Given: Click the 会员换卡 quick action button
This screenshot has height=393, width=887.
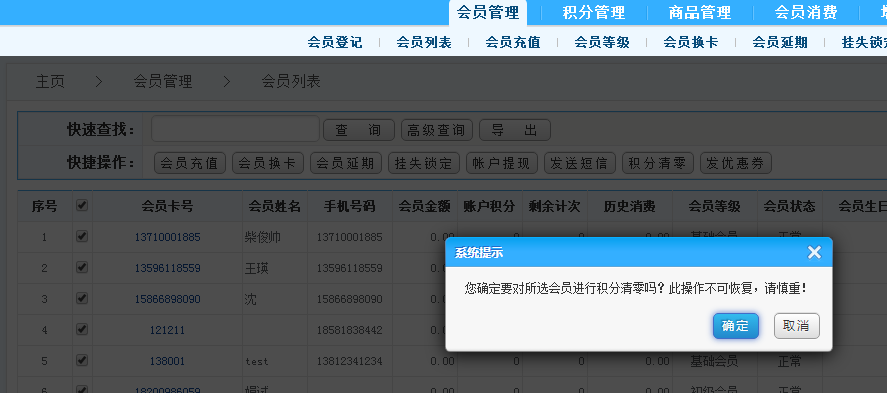Looking at the screenshot, I should coord(268,163).
